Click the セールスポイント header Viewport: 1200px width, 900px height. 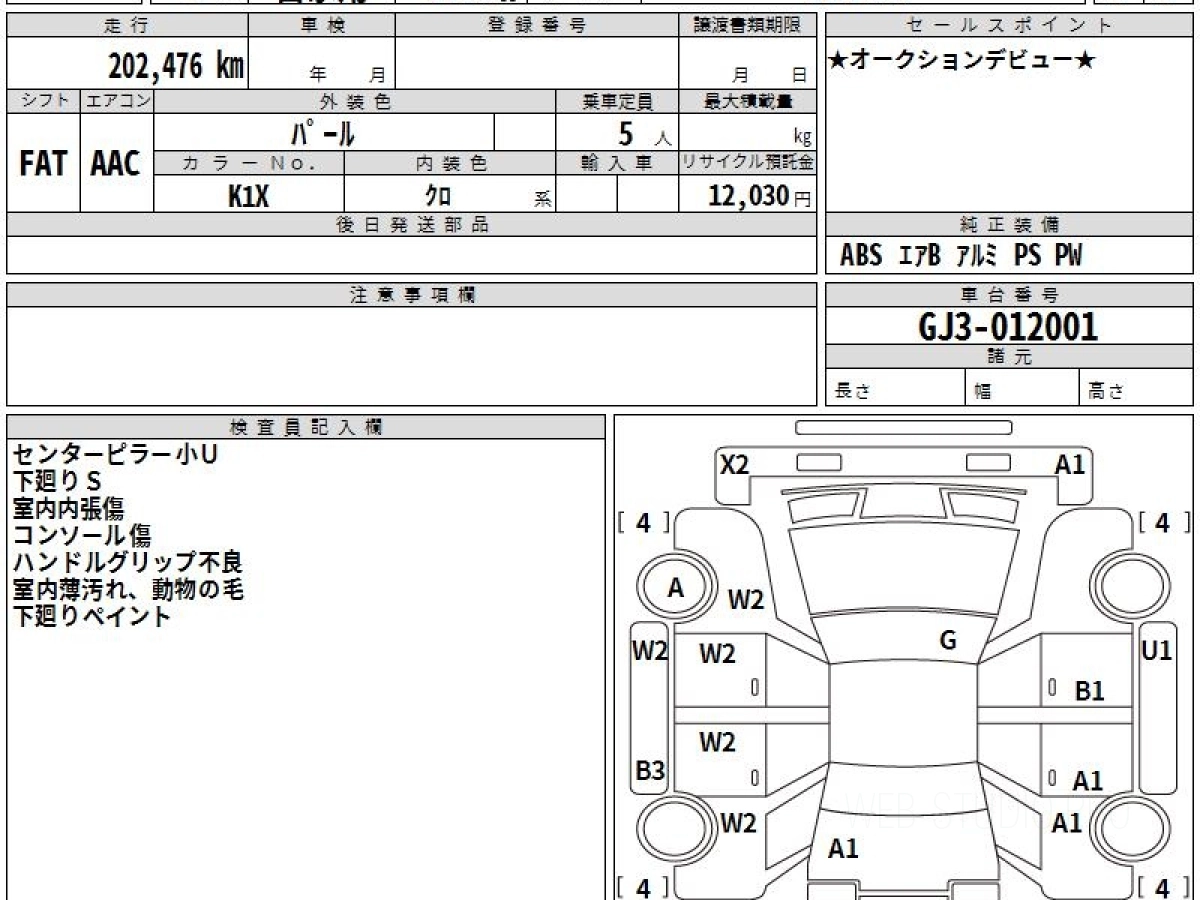[x=1010, y=26]
